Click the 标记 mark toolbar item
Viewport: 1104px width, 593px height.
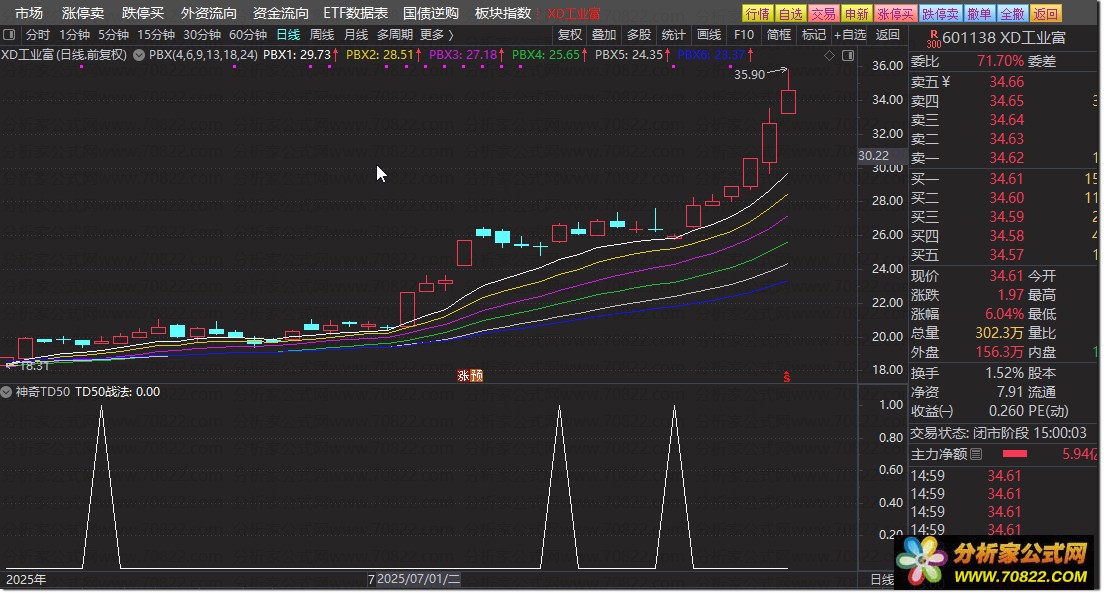[x=813, y=35]
